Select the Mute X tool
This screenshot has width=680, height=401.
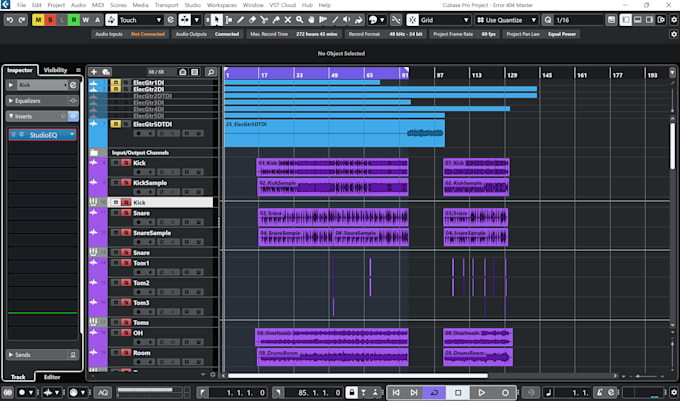click(x=288, y=20)
